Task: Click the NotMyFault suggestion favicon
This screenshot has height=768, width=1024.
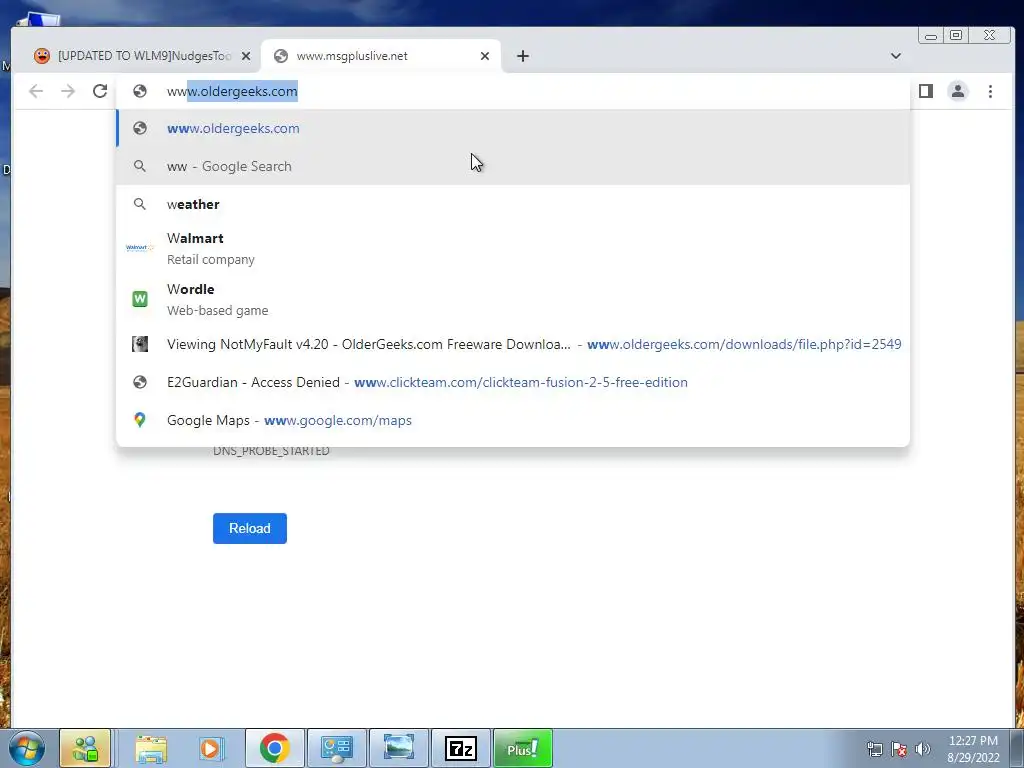Action: tap(140, 344)
